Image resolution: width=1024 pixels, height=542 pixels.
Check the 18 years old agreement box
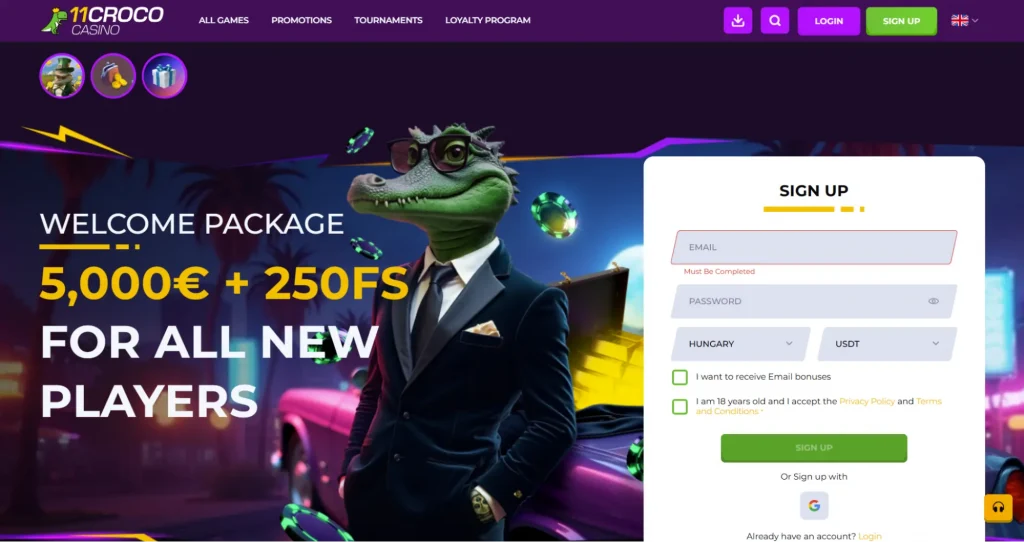click(680, 407)
